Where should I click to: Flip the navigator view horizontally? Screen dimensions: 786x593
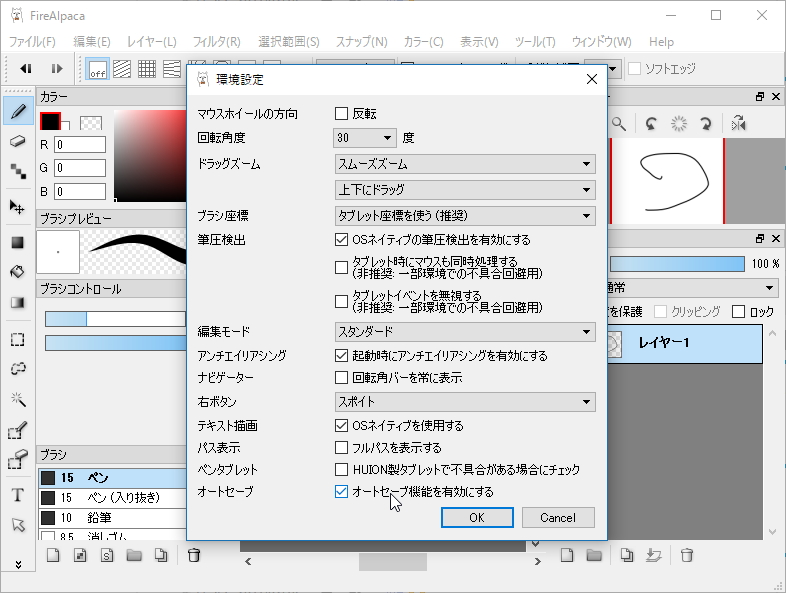739,124
